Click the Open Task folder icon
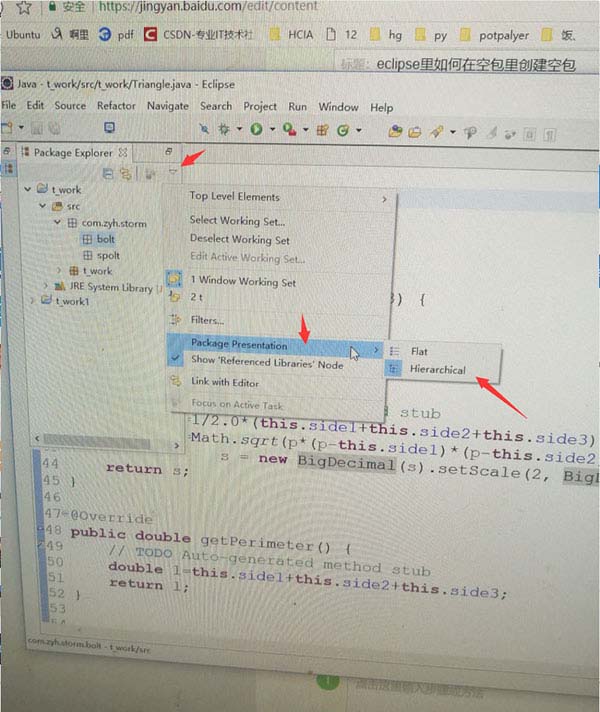Screen dimensions: 600x712 [415, 132]
